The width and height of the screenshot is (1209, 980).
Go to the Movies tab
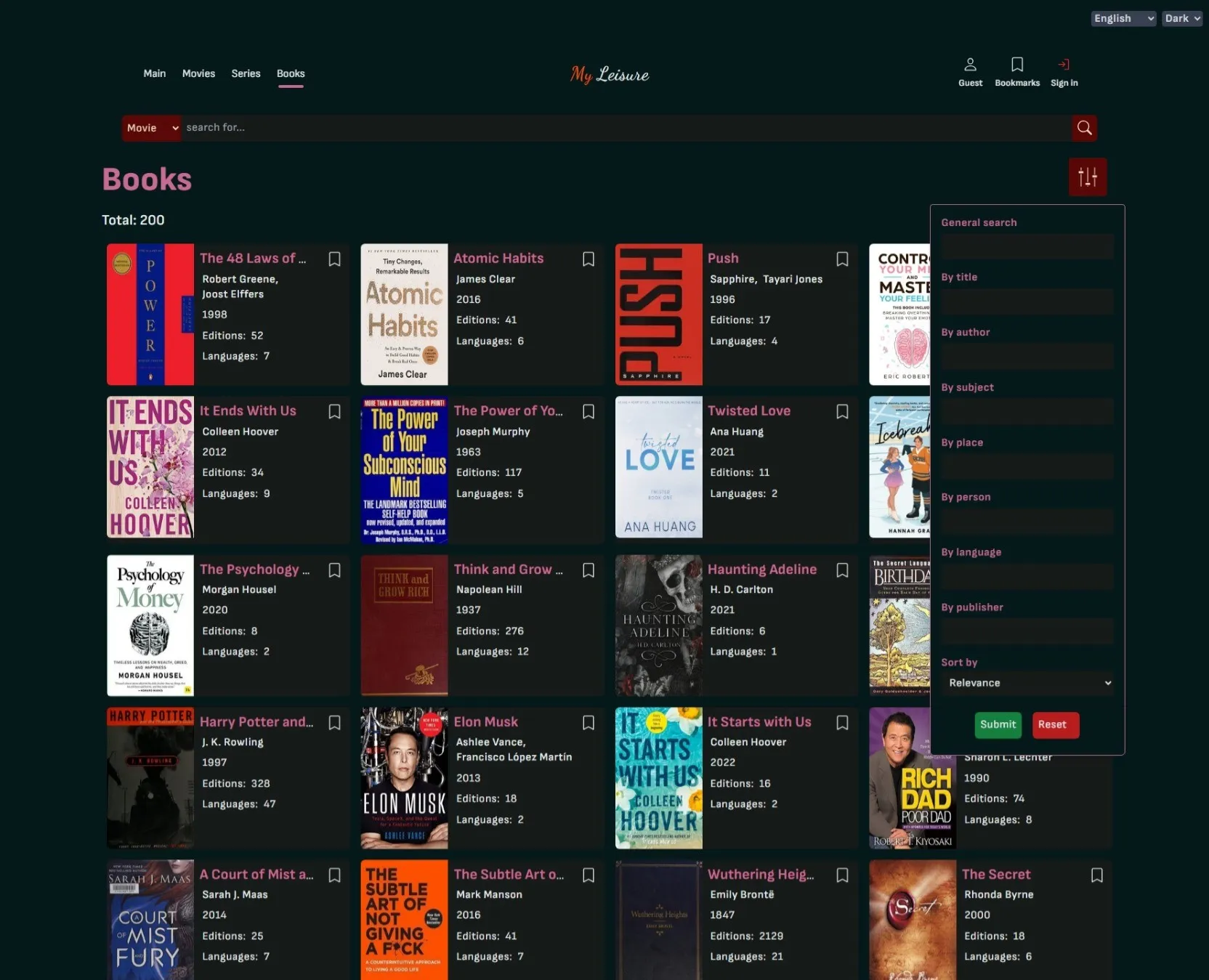[198, 73]
